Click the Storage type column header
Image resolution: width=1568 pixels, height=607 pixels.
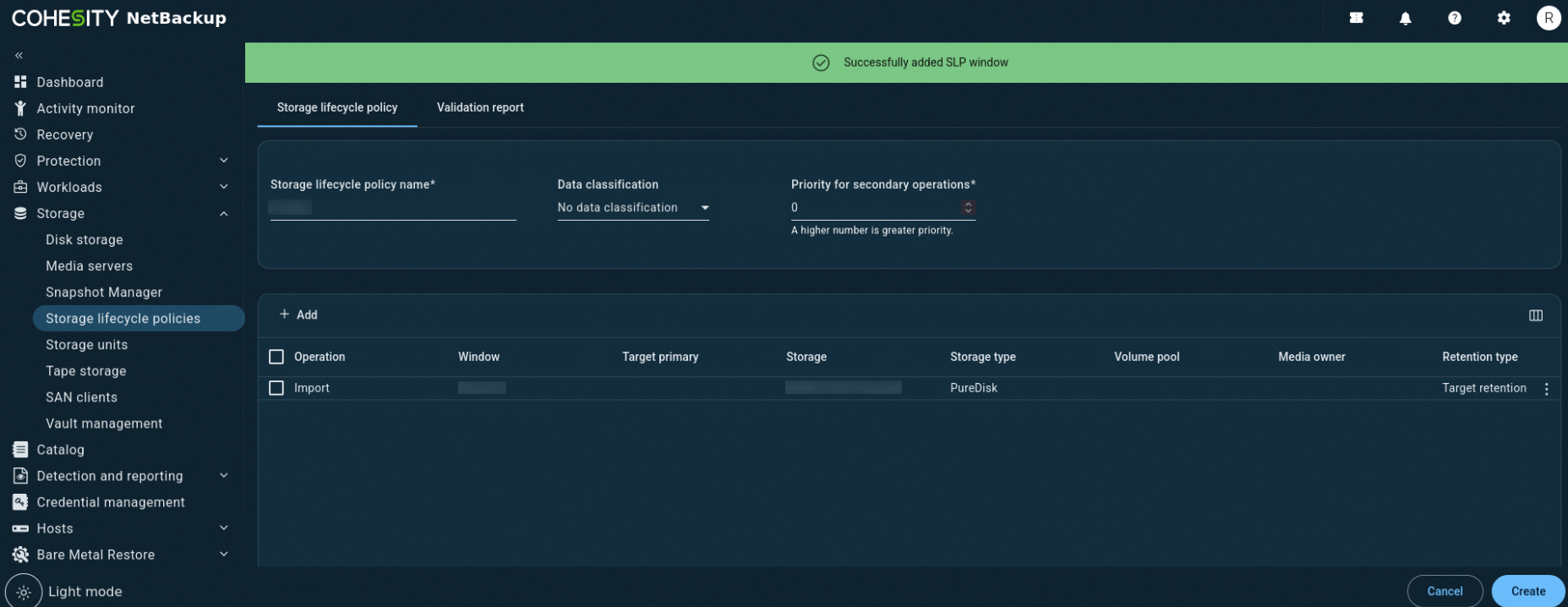point(983,357)
